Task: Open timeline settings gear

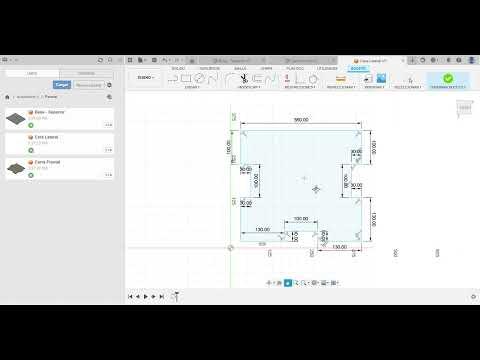Action: [473, 297]
